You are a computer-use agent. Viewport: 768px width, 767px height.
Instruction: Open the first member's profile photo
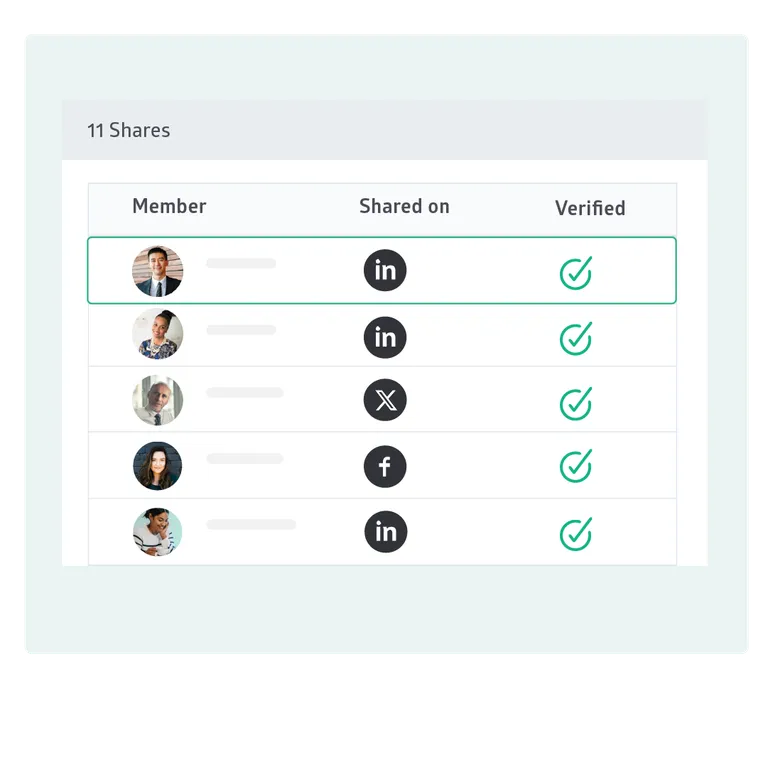[158, 271]
